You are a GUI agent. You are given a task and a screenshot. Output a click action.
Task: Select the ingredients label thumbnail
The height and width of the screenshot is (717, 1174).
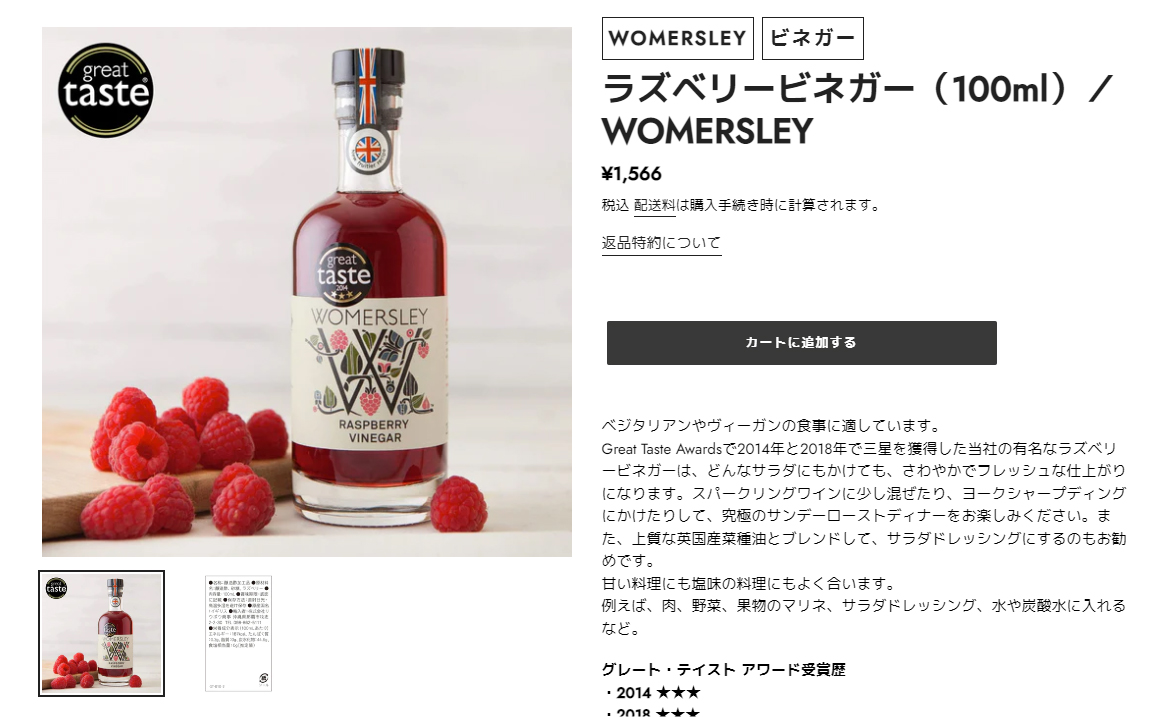coord(238,633)
